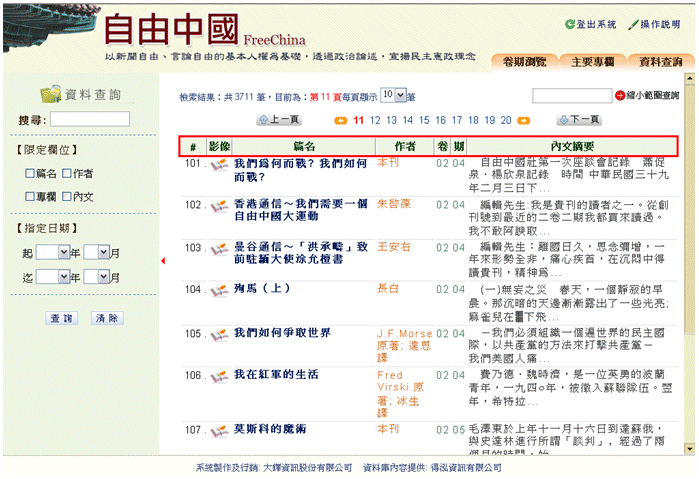Click the orange left arrow before page 11
Image resolution: width=699 pixels, height=479 pixels.
[341, 120]
